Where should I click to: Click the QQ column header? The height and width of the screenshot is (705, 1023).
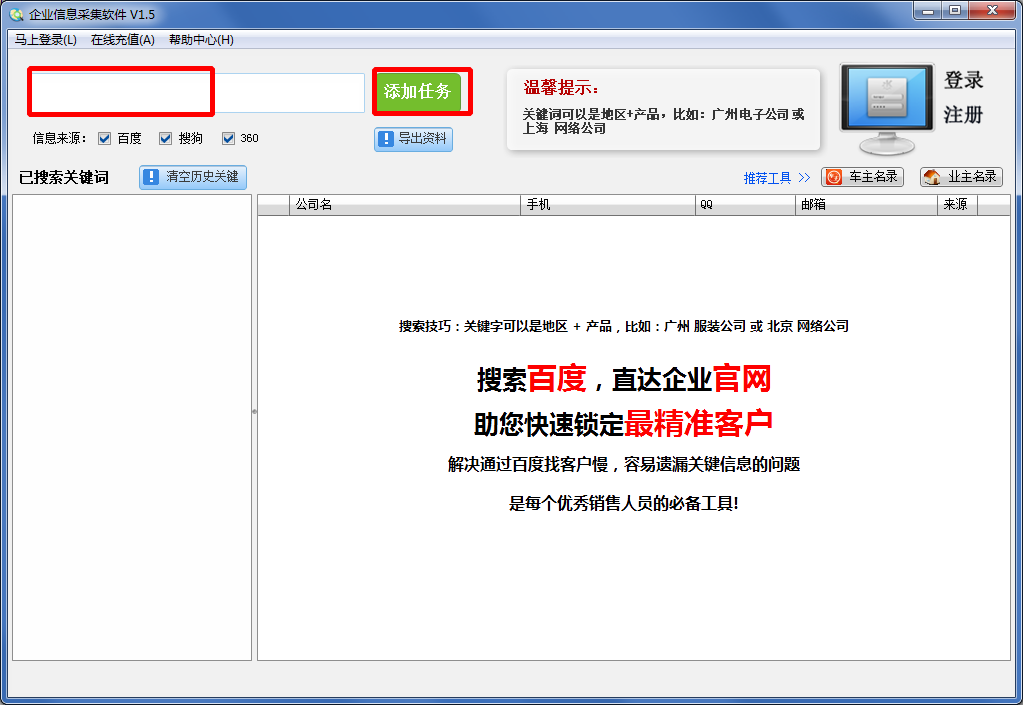coord(745,205)
